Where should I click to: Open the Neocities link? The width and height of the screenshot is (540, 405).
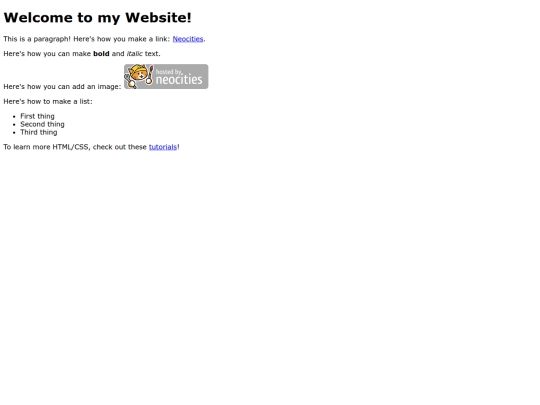(188, 39)
